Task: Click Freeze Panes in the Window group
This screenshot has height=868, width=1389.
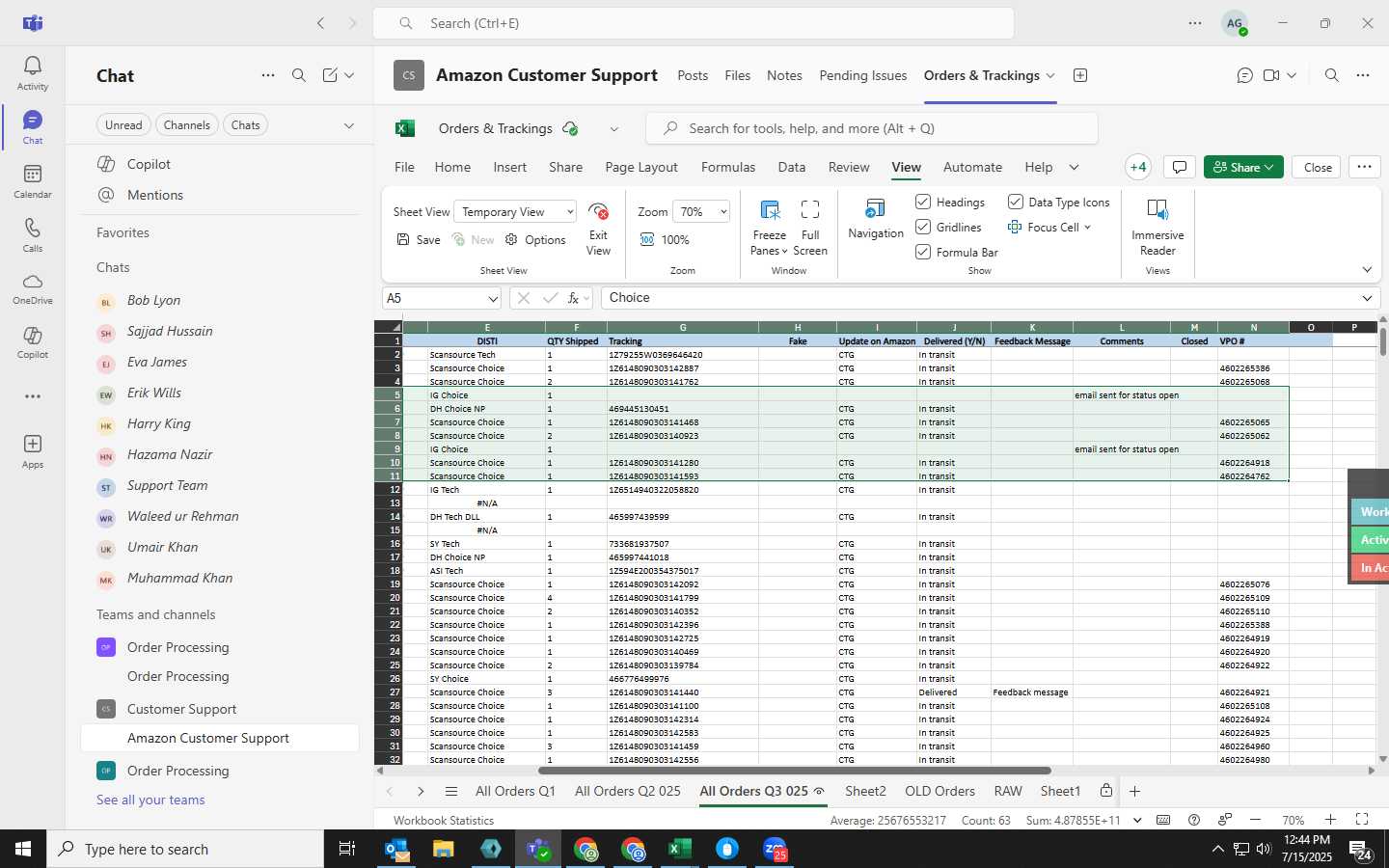Action: tap(769, 229)
